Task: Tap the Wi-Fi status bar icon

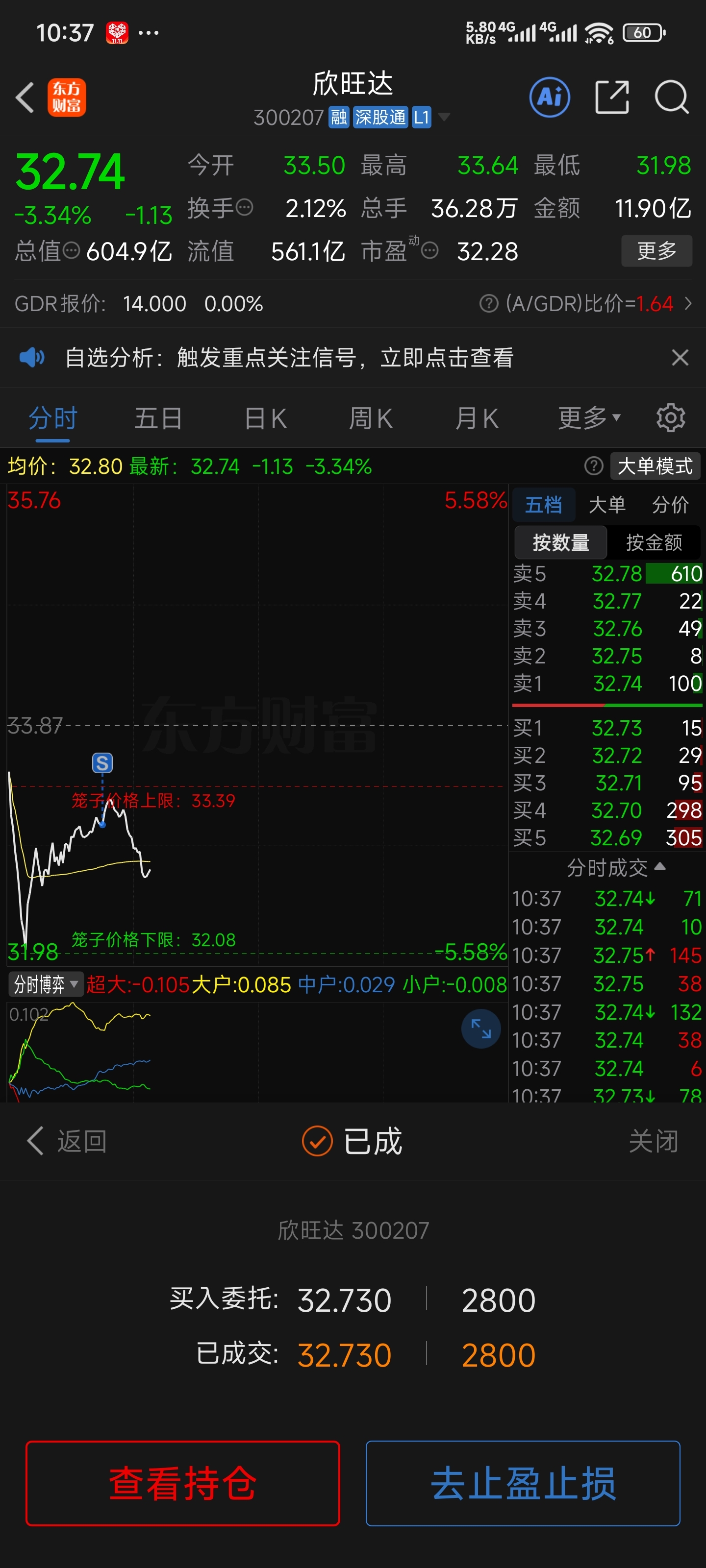Action: click(x=599, y=32)
